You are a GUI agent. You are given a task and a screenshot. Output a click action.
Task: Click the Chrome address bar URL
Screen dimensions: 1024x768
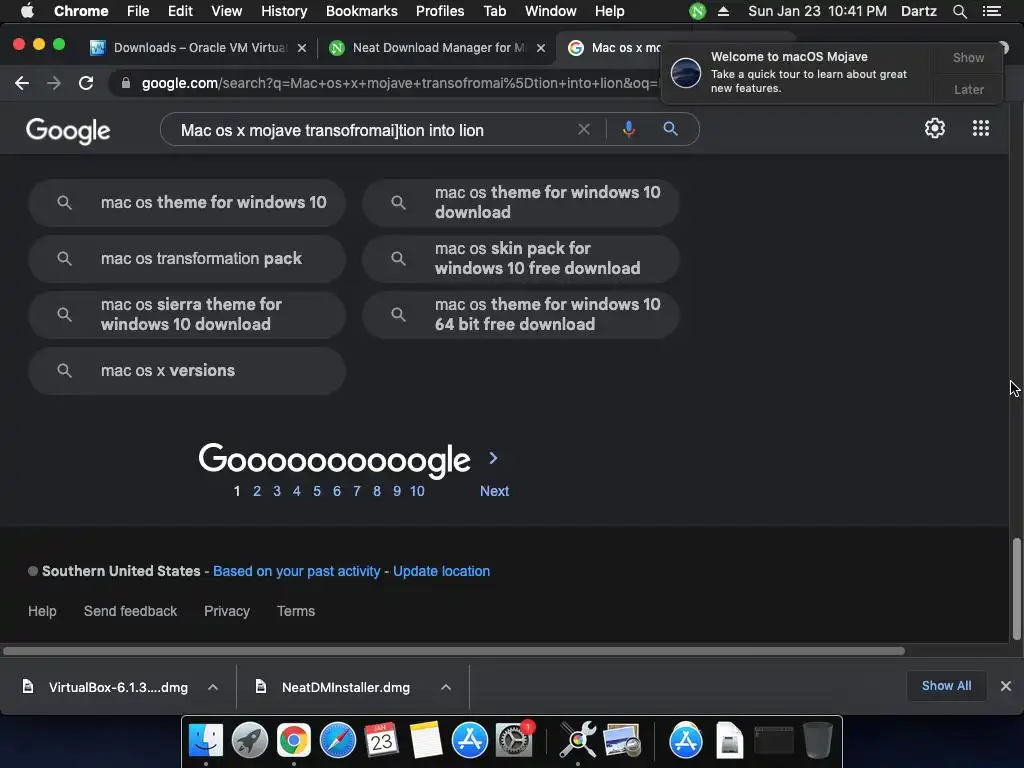pos(398,83)
